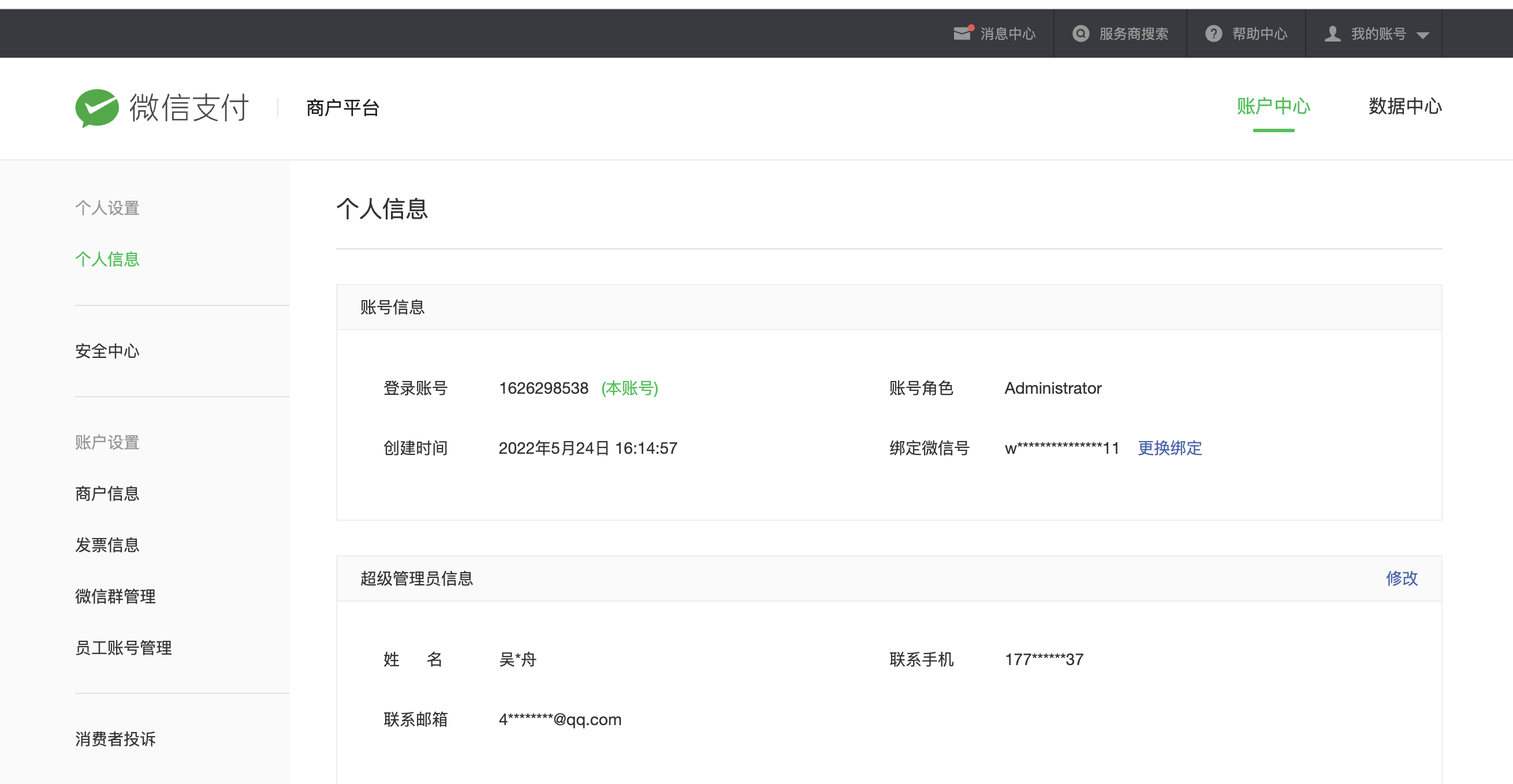Open 发票信息 sidebar item

[x=107, y=545]
